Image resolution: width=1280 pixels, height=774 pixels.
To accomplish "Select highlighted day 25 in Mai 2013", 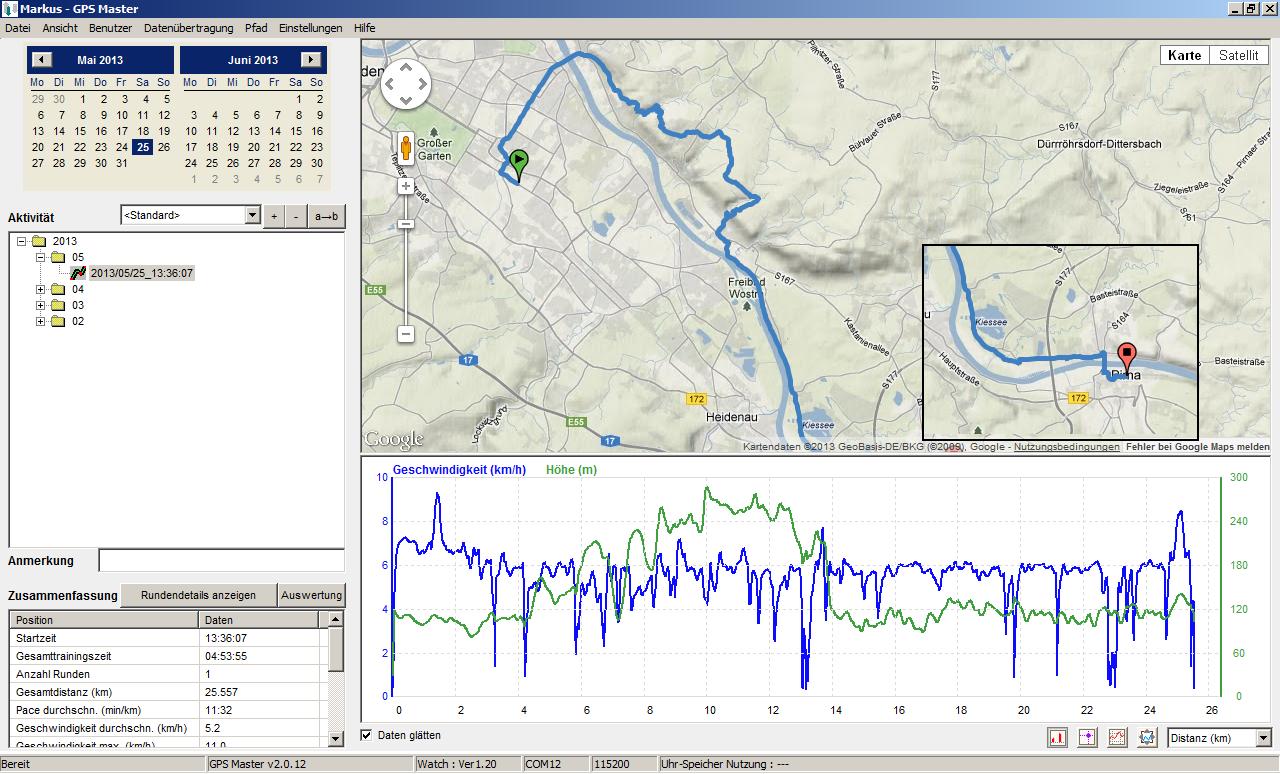I will point(143,147).
